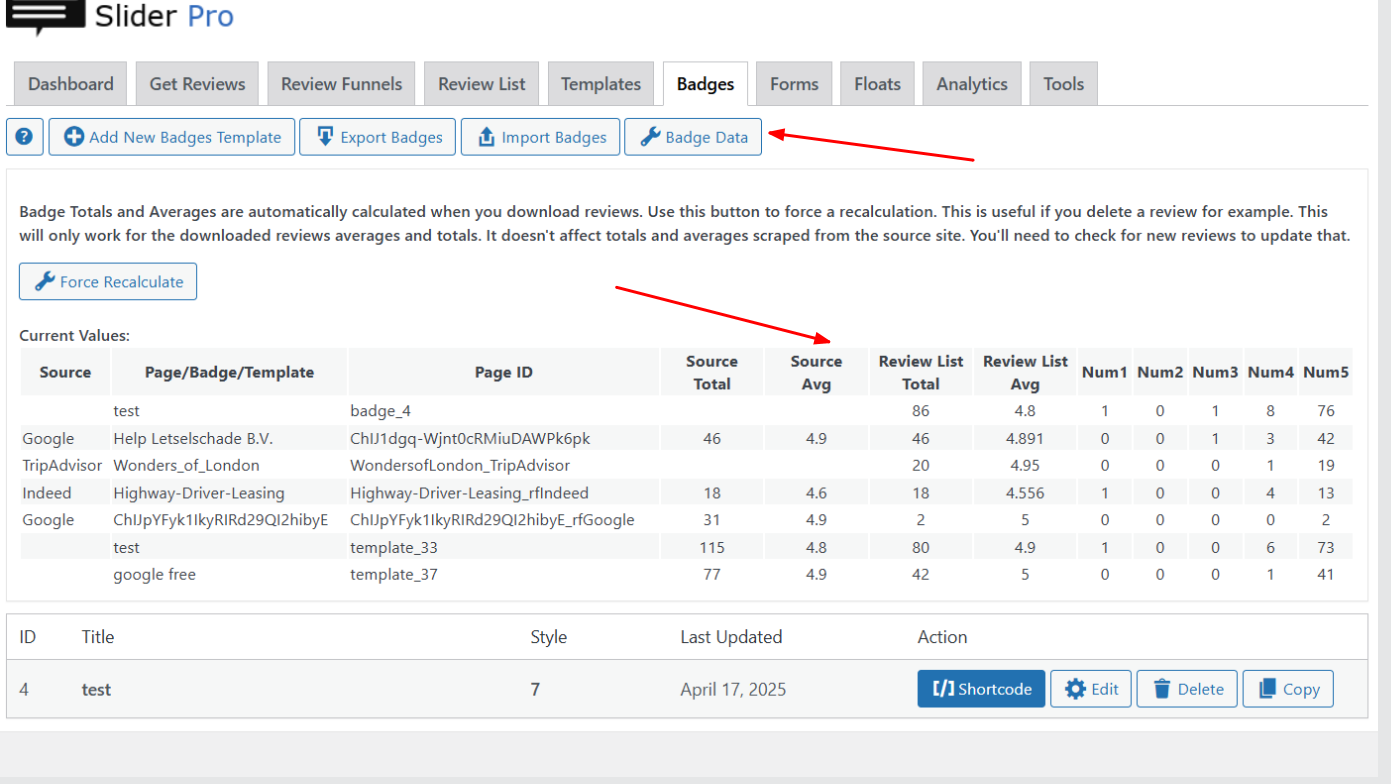This screenshot has height=784, width=1391.
Task: Click Review List Total value 86
Action: (921, 411)
